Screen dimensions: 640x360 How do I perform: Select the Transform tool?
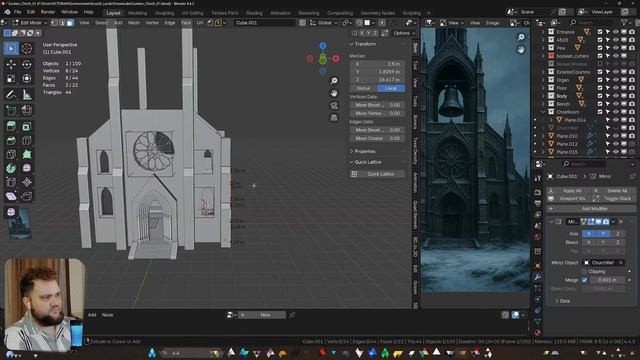pyautogui.click(x=27, y=78)
